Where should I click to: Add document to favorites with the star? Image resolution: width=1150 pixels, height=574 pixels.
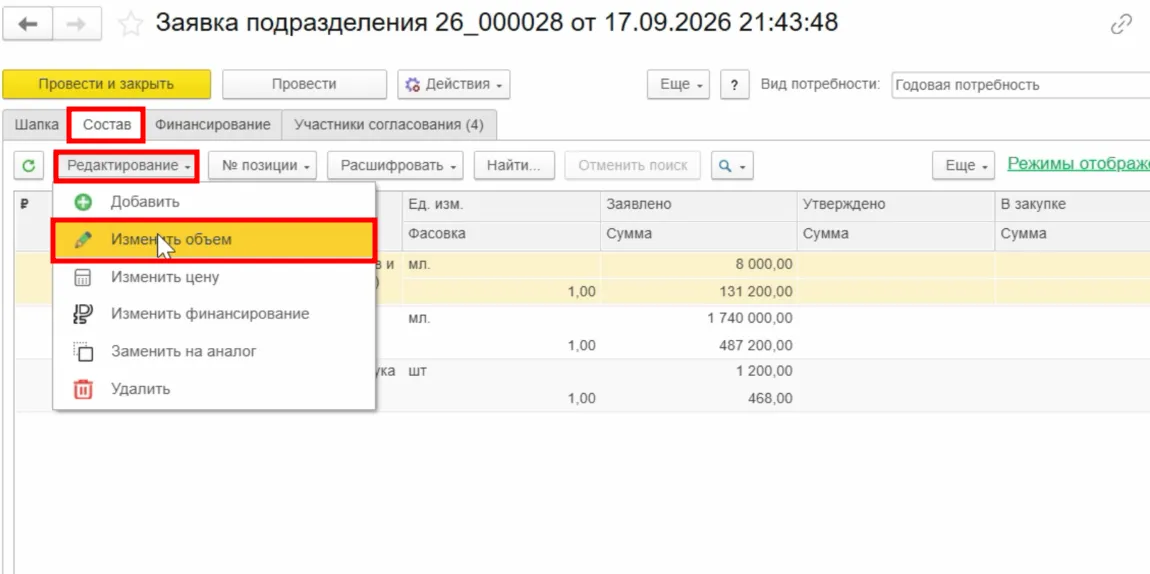click(130, 24)
